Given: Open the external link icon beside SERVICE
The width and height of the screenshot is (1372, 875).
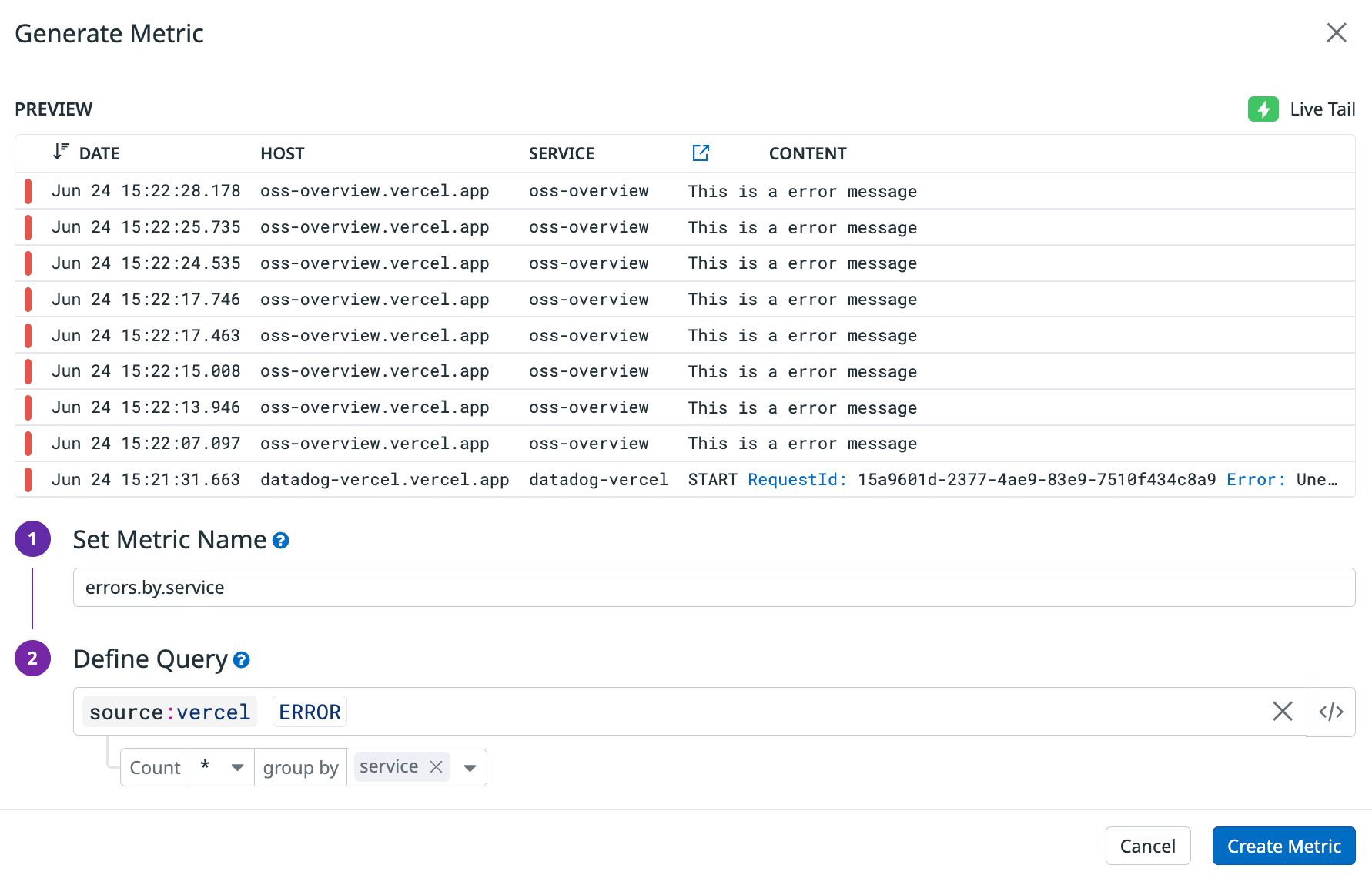Looking at the screenshot, I should (x=700, y=153).
